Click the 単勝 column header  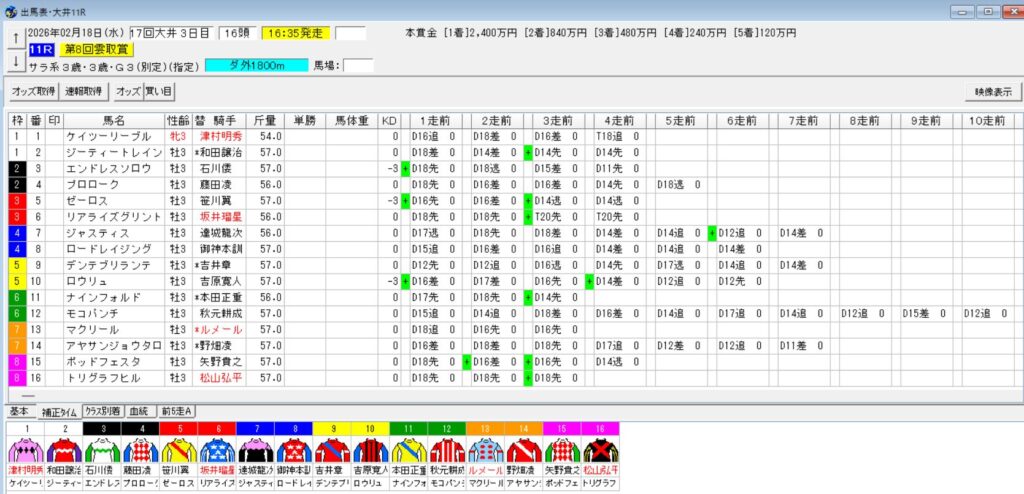tap(304, 120)
